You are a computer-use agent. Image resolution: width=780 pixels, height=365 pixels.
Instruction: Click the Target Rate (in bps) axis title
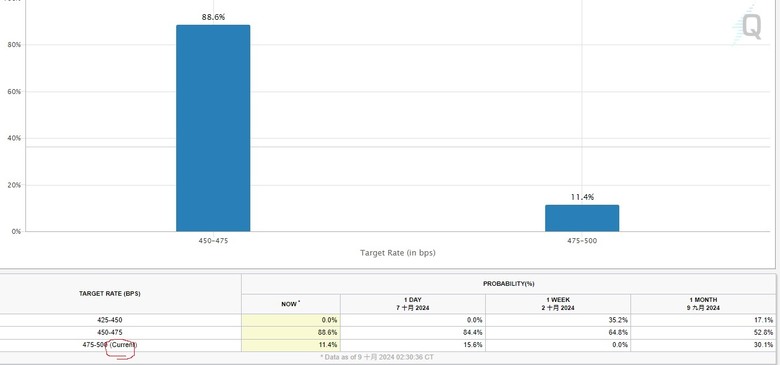[397, 253]
